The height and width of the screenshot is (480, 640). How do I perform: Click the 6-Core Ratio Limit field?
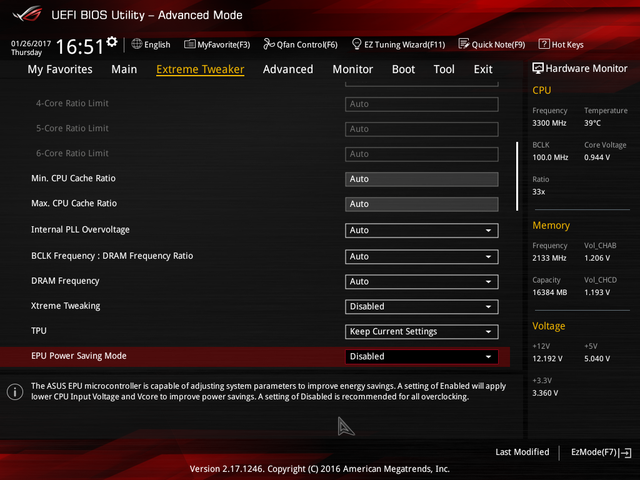tap(421, 154)
